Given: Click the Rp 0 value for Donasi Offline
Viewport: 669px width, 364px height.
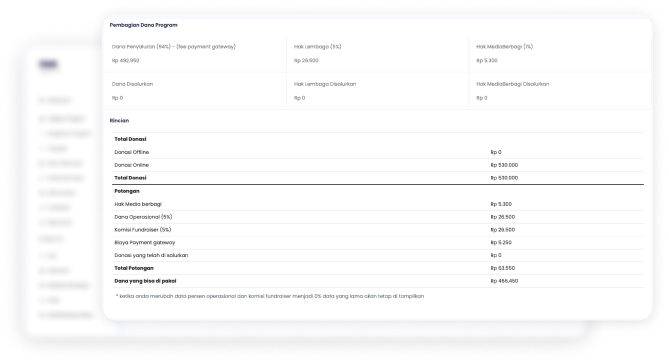Looking at the screenshot, I should 496,152.
